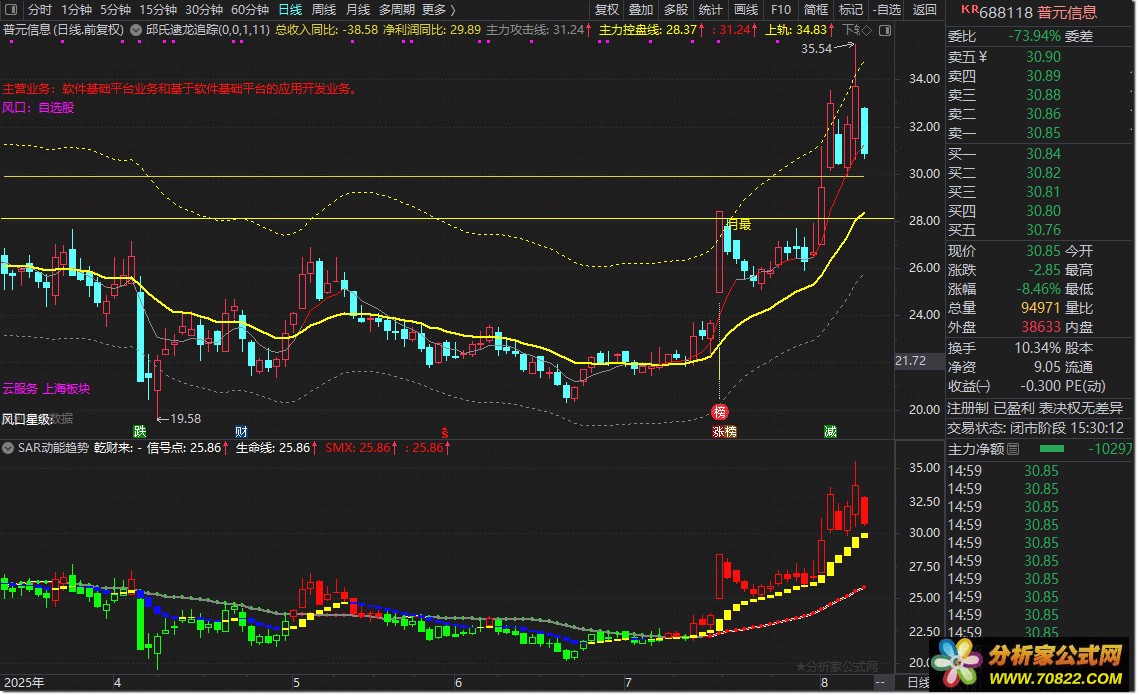Click the 月最 label on the chart
Image resolution: width=1139 pixels, height=695 pixels.
(739, 224)
